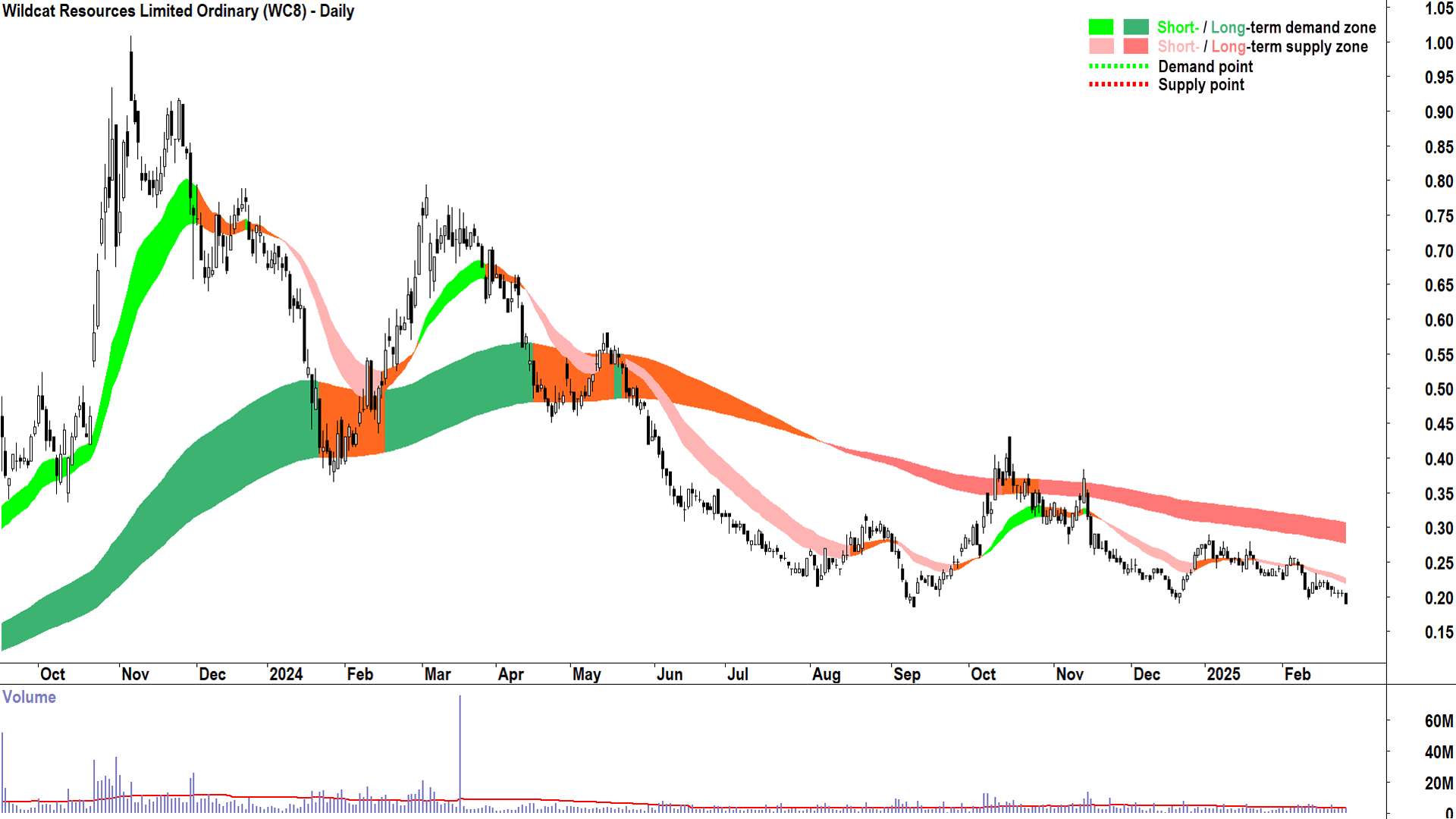Screen dimensions: 1456x819
Task: Click the 0.20 price axis label
Action: [1439, 598]
